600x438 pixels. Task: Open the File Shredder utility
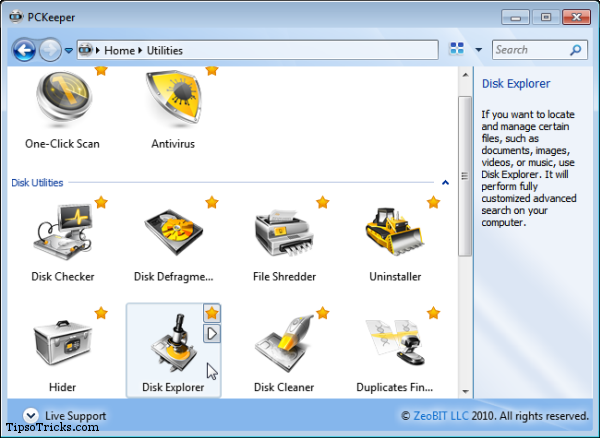[x=284, y=232]
